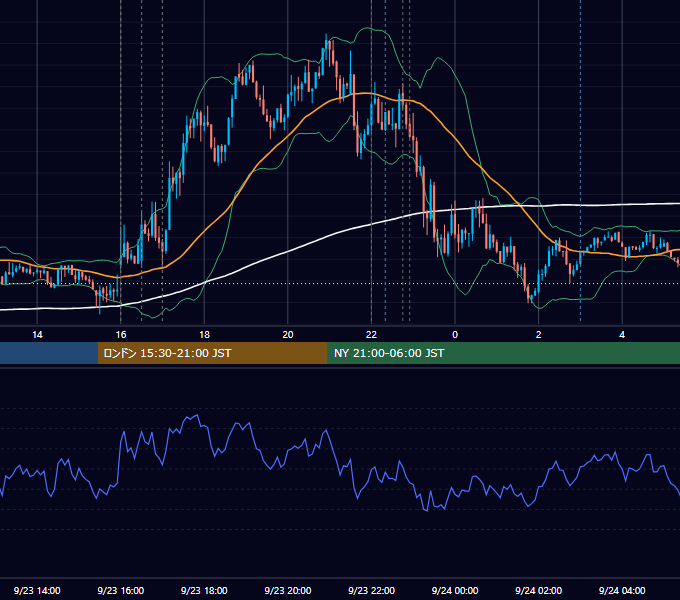The width and height of the screenshot is (680, 600).
Task: Select the NY 21:00-06:00 JST session band
Action: 503,353
